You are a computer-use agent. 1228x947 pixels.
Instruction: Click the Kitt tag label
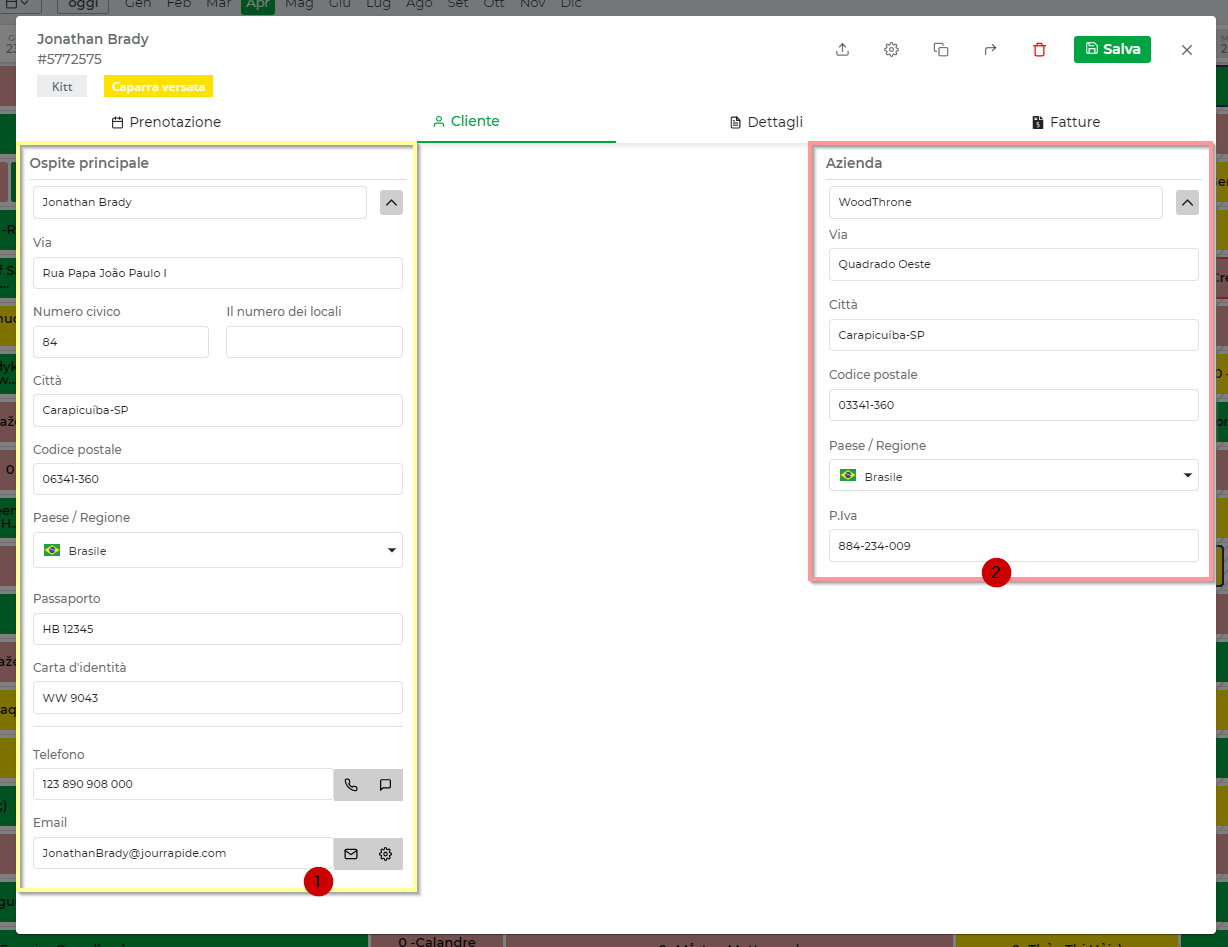[62, 87]
